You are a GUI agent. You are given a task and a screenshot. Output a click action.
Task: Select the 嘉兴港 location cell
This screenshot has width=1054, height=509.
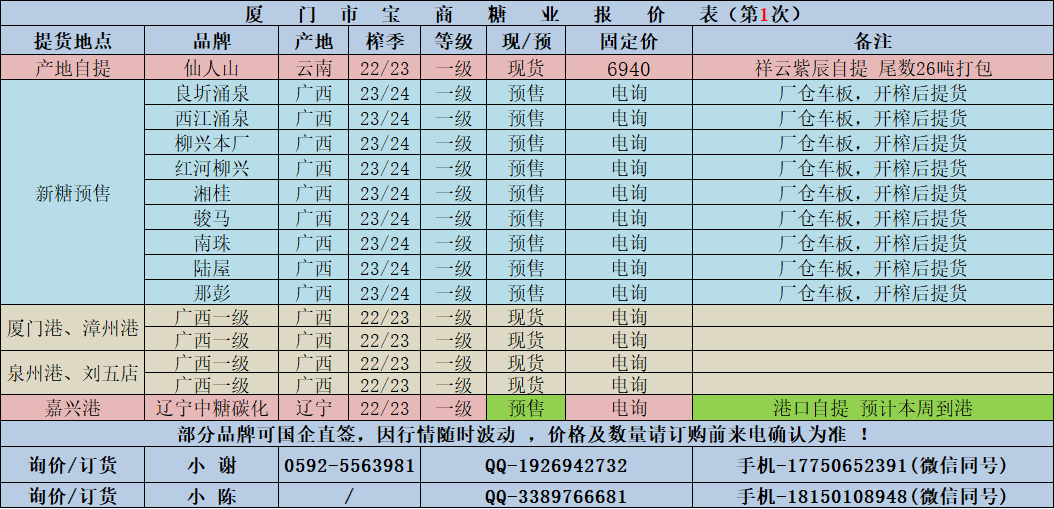[73, 408]
